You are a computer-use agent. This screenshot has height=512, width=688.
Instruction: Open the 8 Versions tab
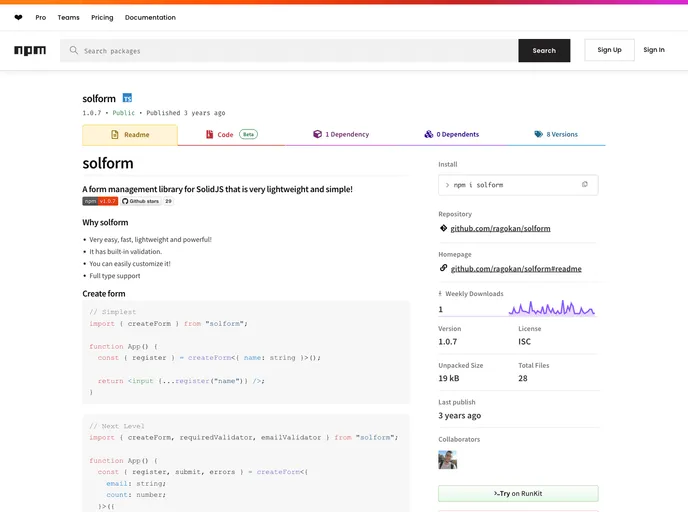pyautogui.click(x=556, y=135)
